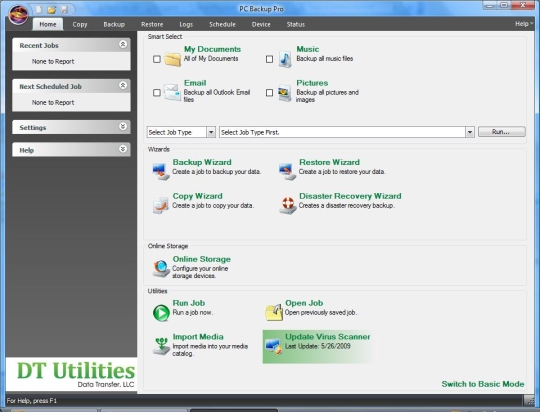Screen dimensions: 540x412
Task: Click the Online Storage heading link
Action: click(x=202, y=259)
